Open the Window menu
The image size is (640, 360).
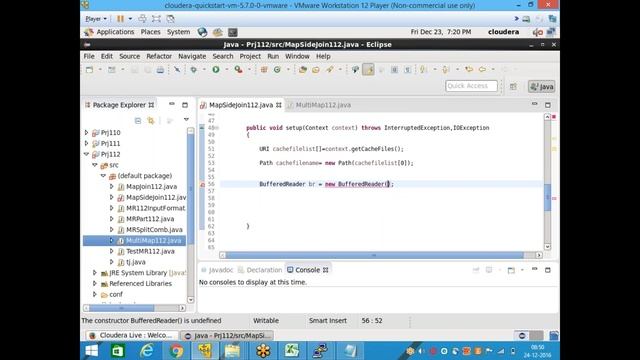[x=297, y=56]
